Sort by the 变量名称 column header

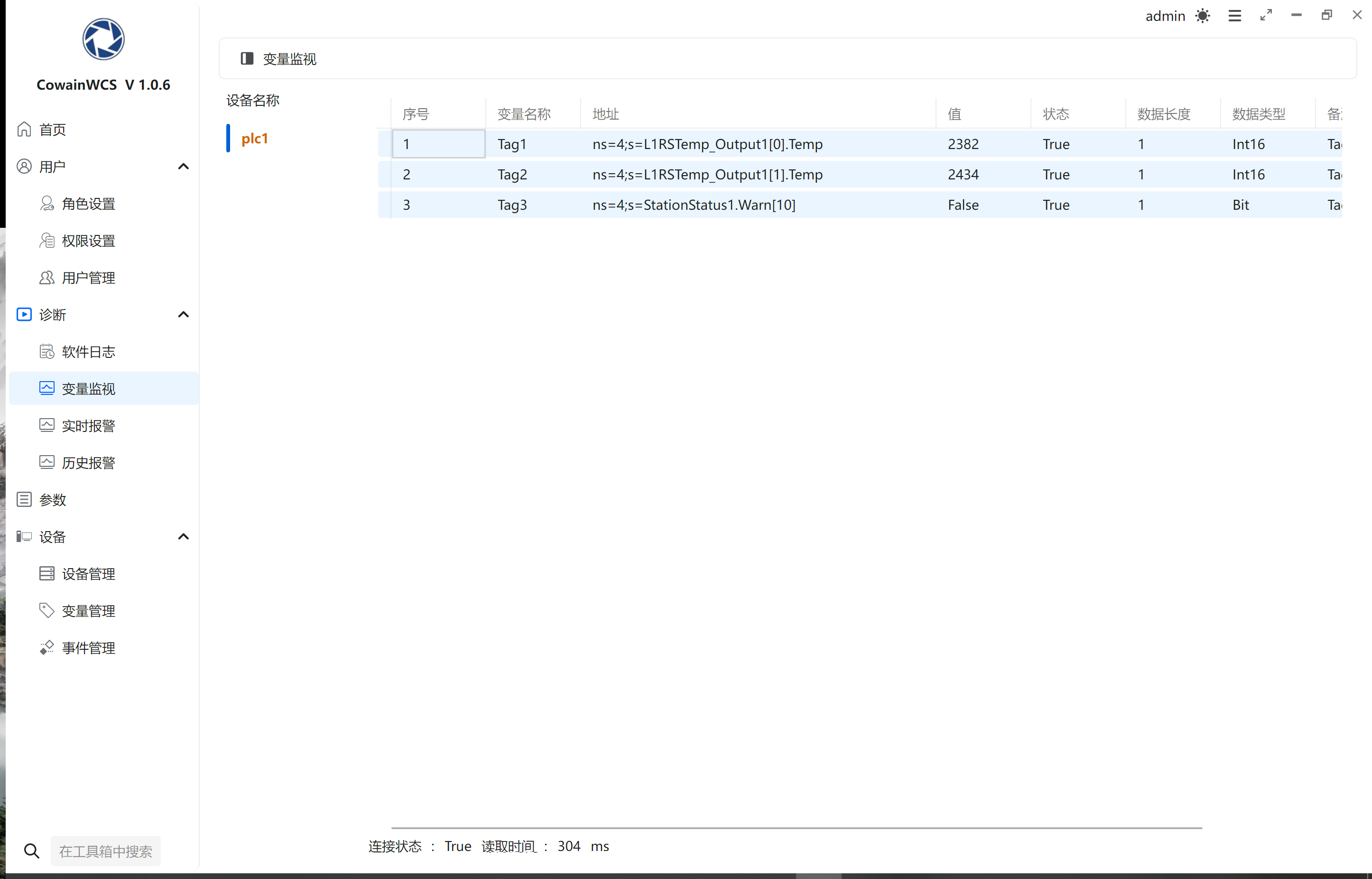point(524,114)
